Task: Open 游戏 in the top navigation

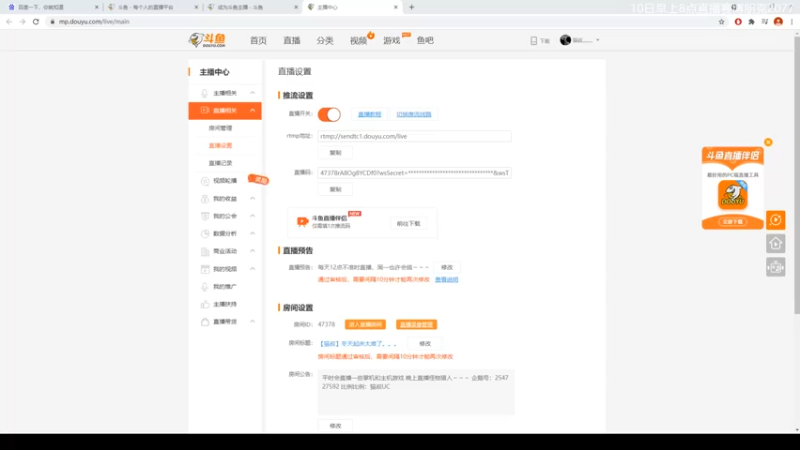Action: click(392, 40)
